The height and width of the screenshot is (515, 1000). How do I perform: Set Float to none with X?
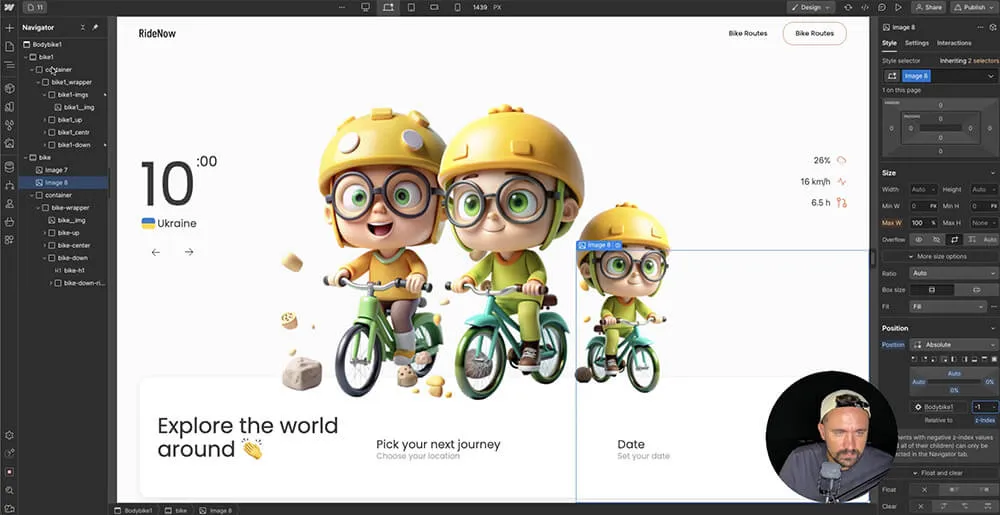(x=924, y=490)
